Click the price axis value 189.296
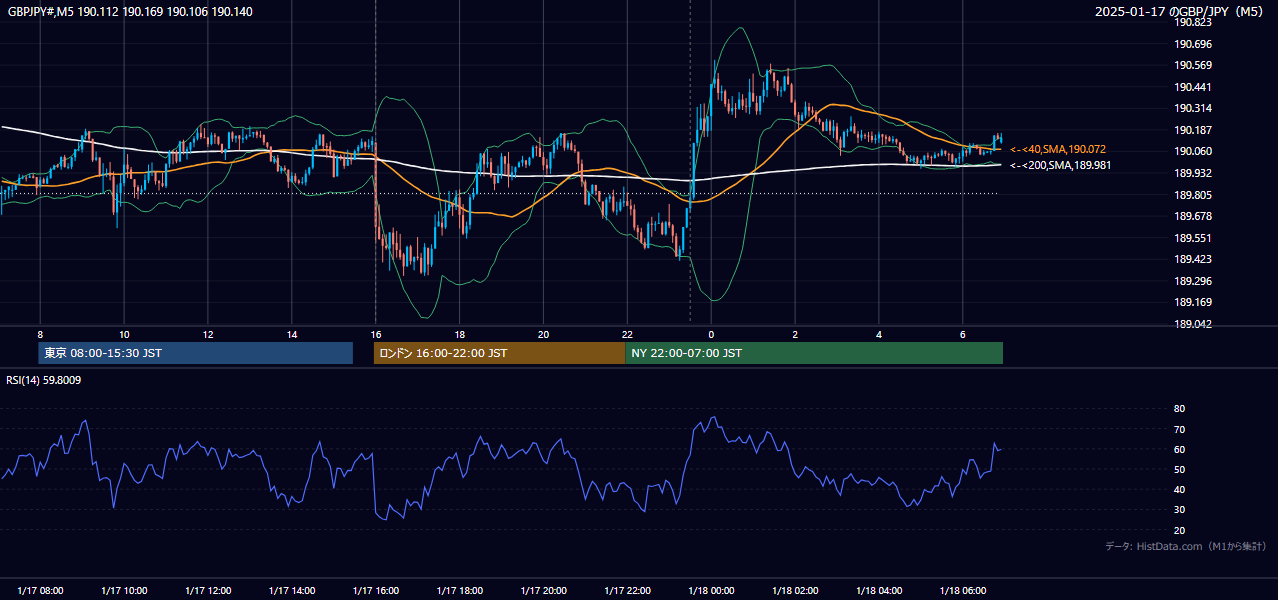 tap(1194, 281)
